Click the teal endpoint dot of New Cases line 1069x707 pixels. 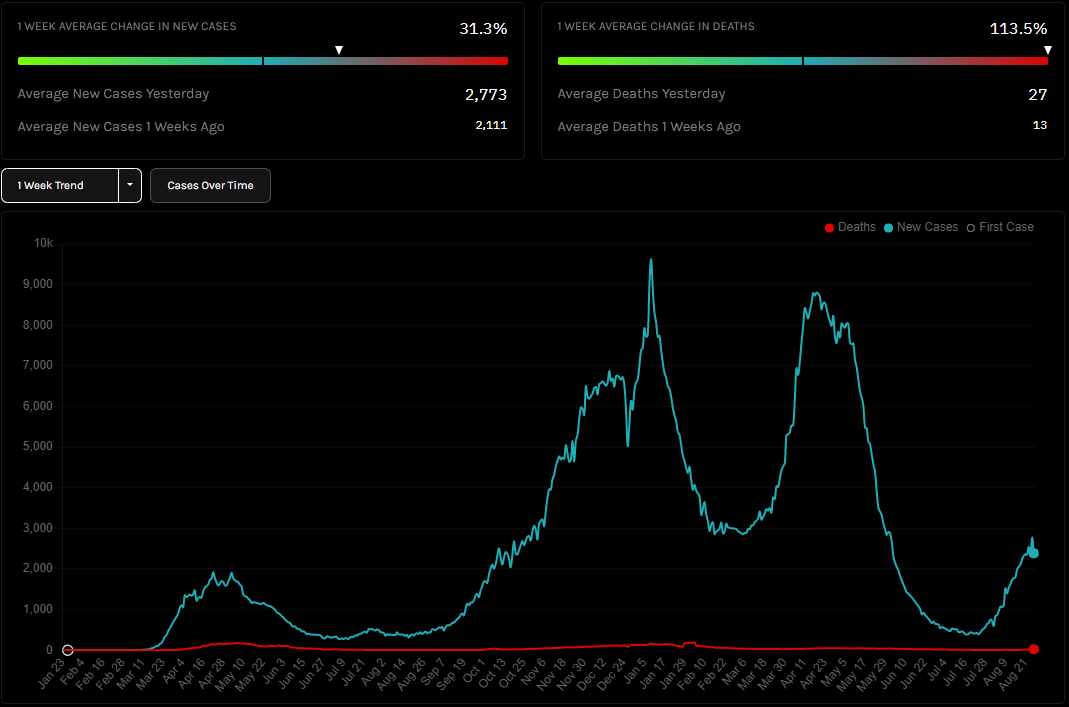[x=1034, y=553]
